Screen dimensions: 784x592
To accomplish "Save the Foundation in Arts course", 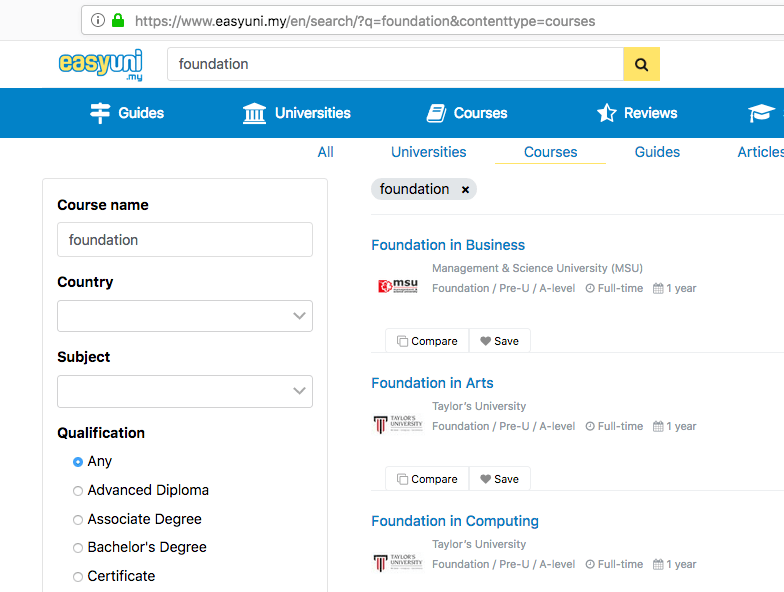I will (500, 479).
